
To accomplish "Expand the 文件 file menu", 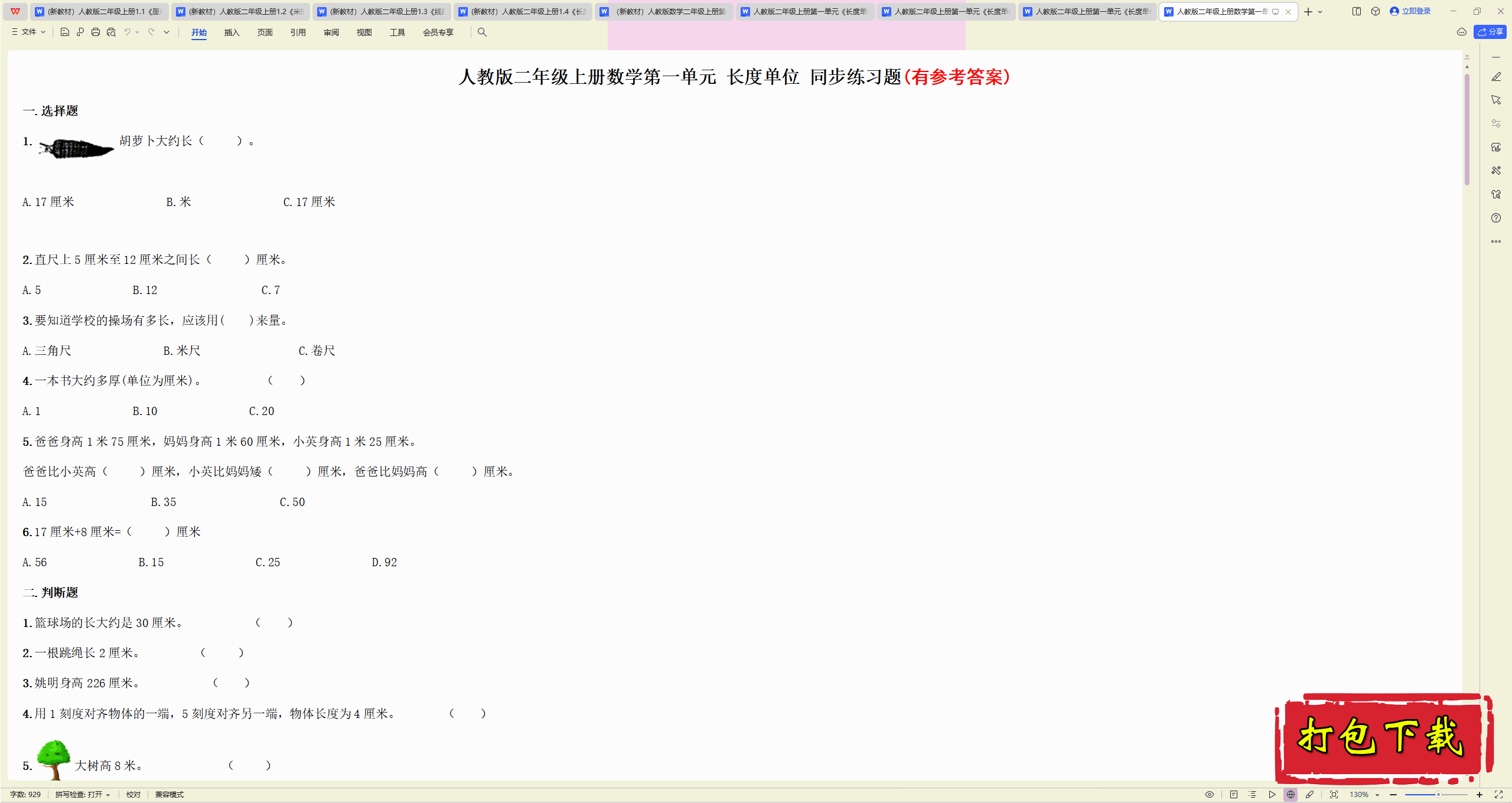I will coord(28,32).
